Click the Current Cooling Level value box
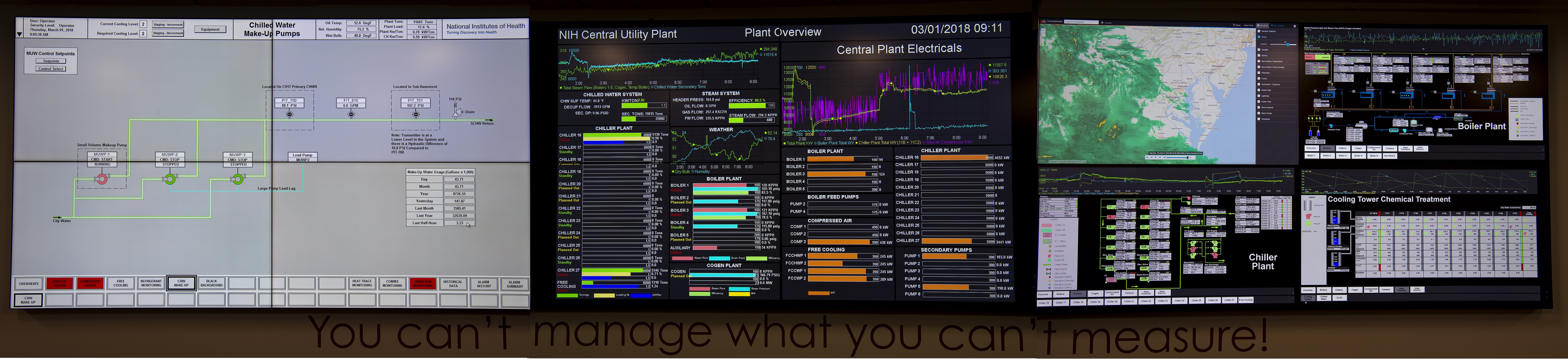The image size is (1568, 359). pos(144,24)
